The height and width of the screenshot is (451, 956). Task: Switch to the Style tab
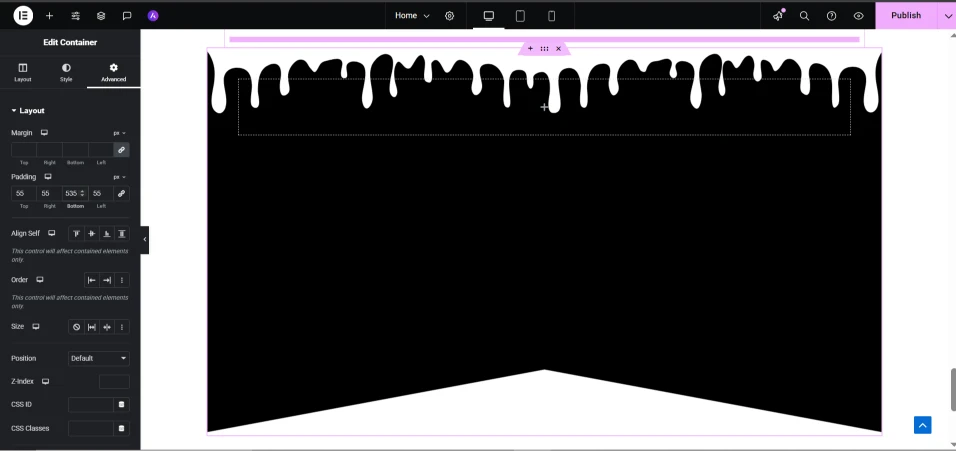click(66, 72)
